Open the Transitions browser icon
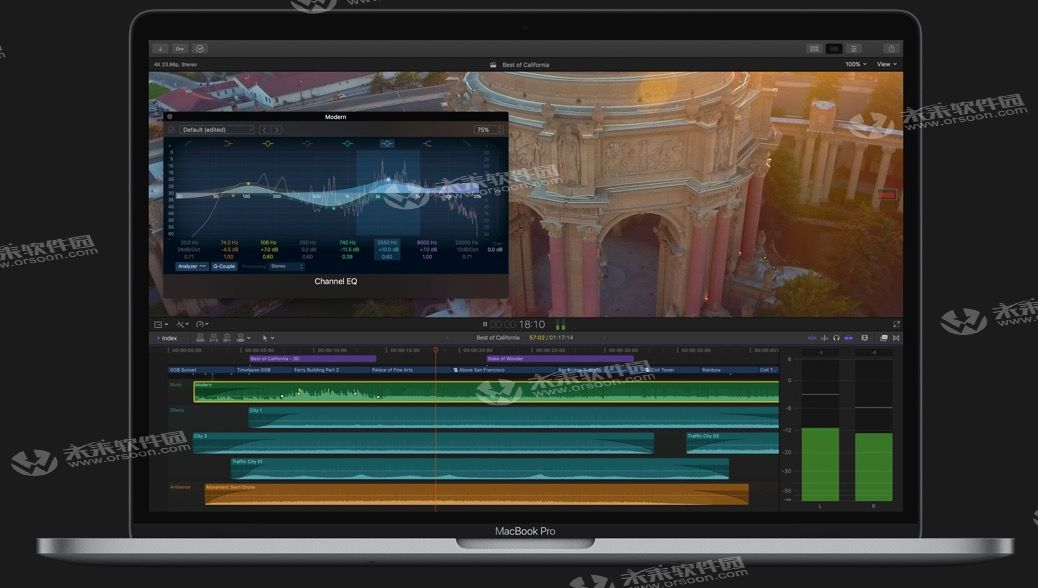This screenshot has width=1038, height=588. [896, 338]
